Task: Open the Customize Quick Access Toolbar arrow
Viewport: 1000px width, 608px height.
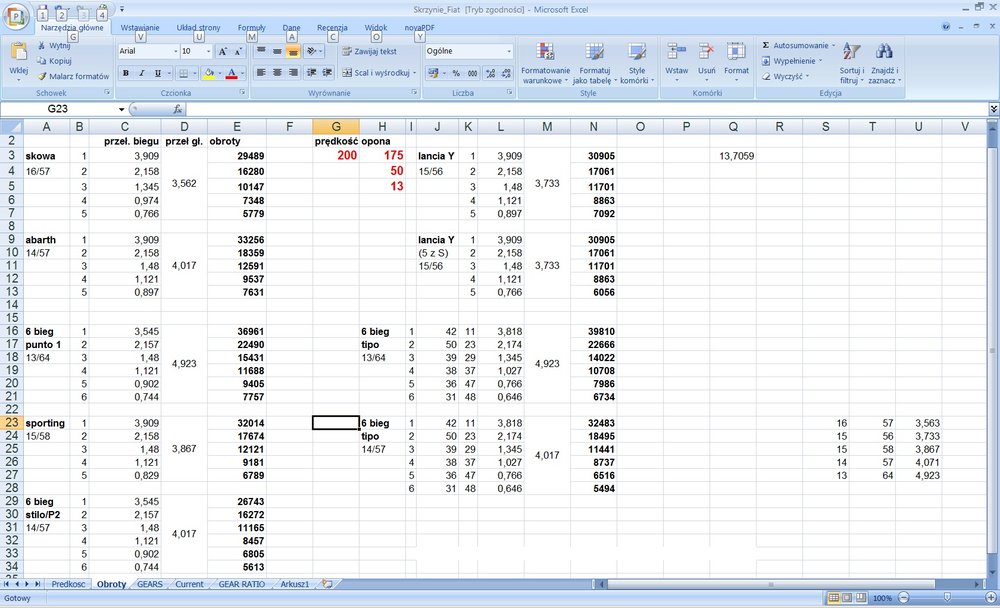Action: [x=122, y=10]
